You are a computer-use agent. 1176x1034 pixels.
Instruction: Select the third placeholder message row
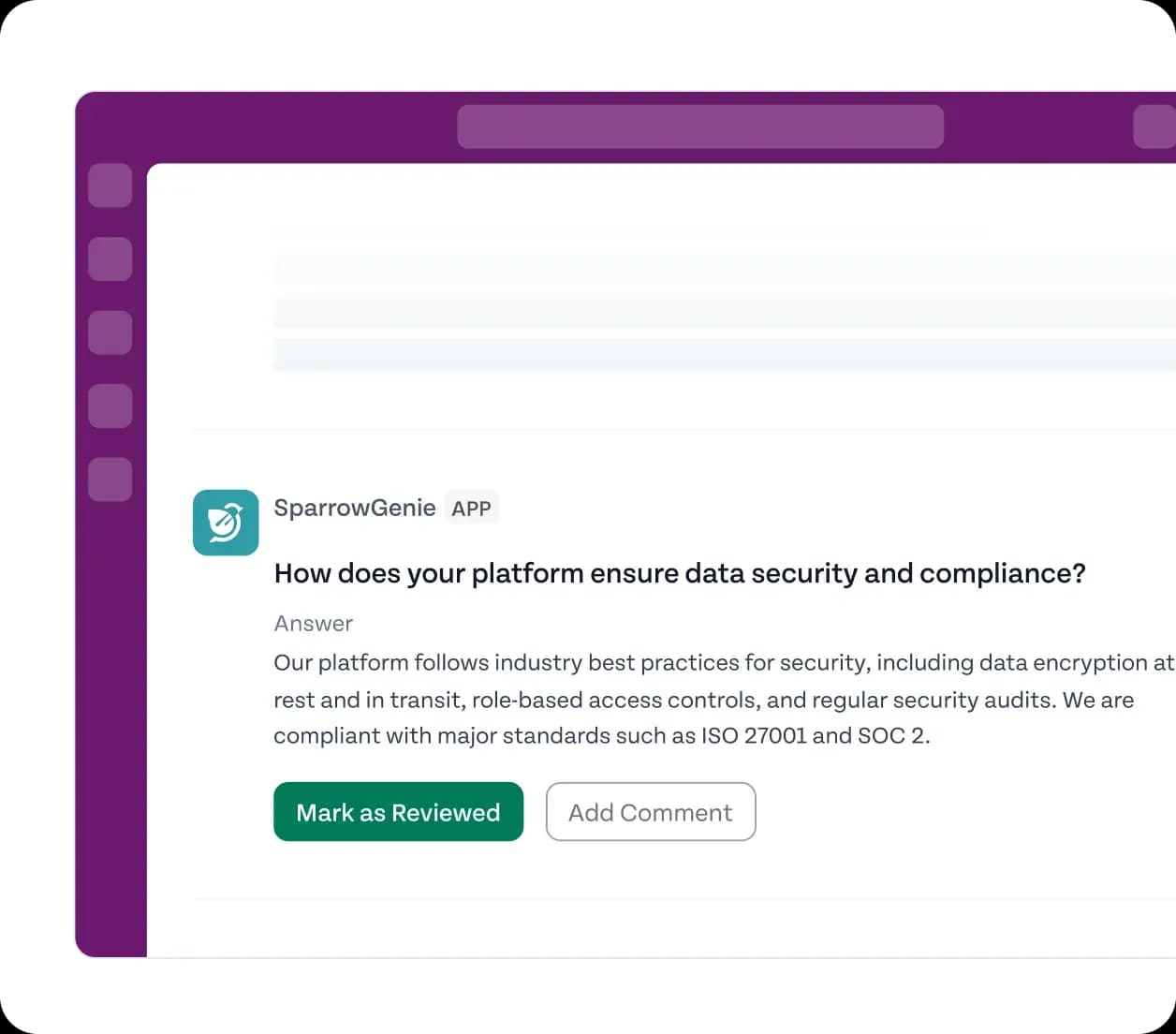[725, 356]
